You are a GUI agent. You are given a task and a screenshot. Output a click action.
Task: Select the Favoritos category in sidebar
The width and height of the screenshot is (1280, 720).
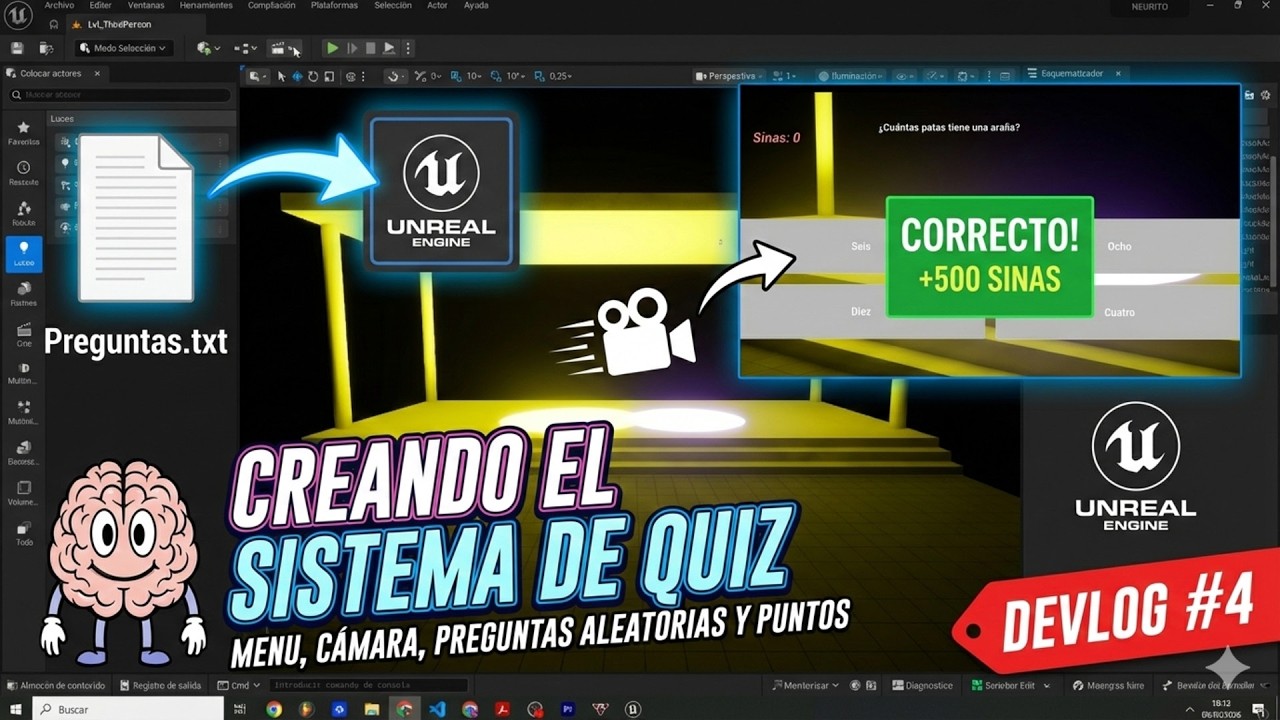coord(23,133)
